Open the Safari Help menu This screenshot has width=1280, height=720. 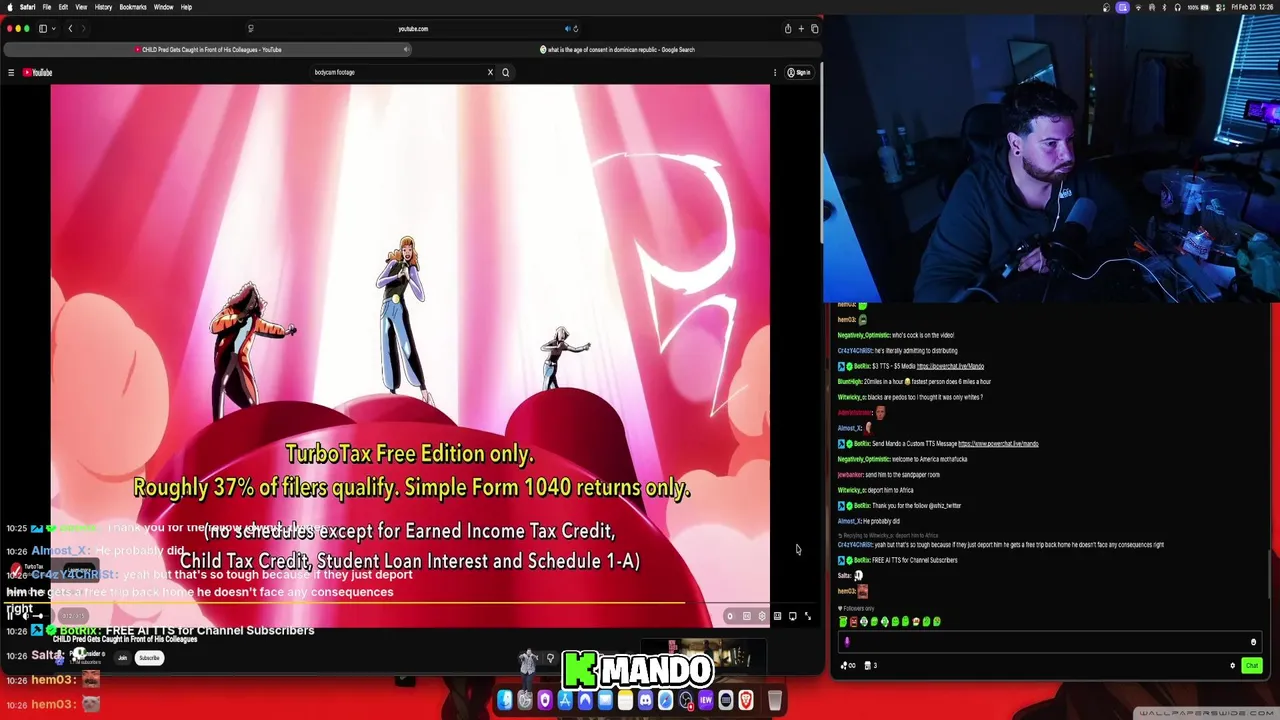tap(186, 7)
